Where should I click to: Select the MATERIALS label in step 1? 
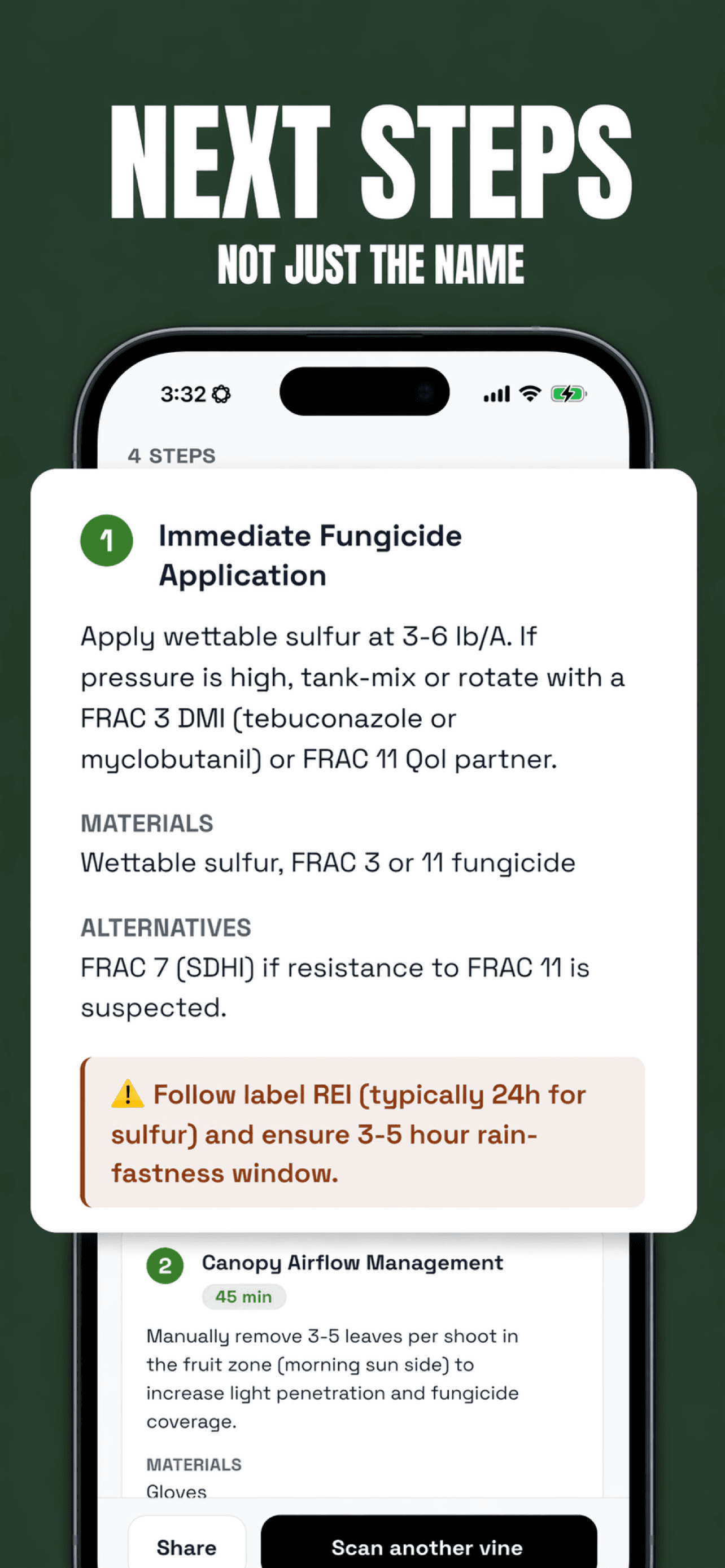(147, 823)
